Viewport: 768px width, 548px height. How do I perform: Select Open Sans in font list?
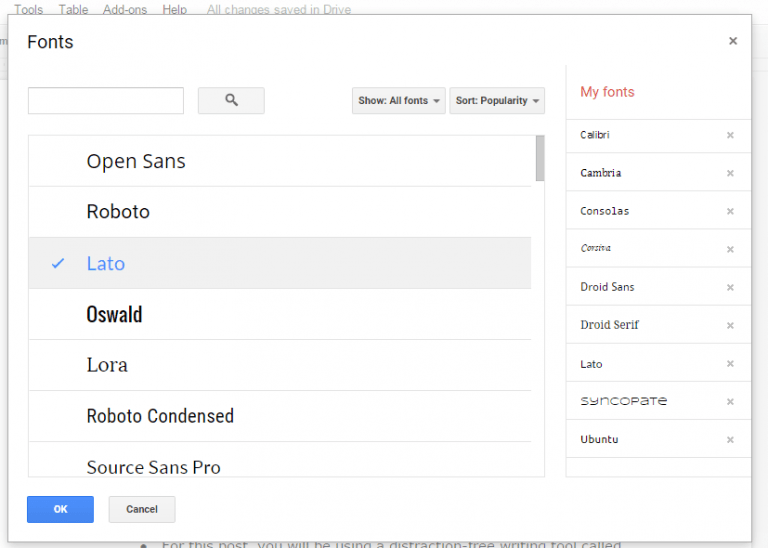(x=136, y=161)
